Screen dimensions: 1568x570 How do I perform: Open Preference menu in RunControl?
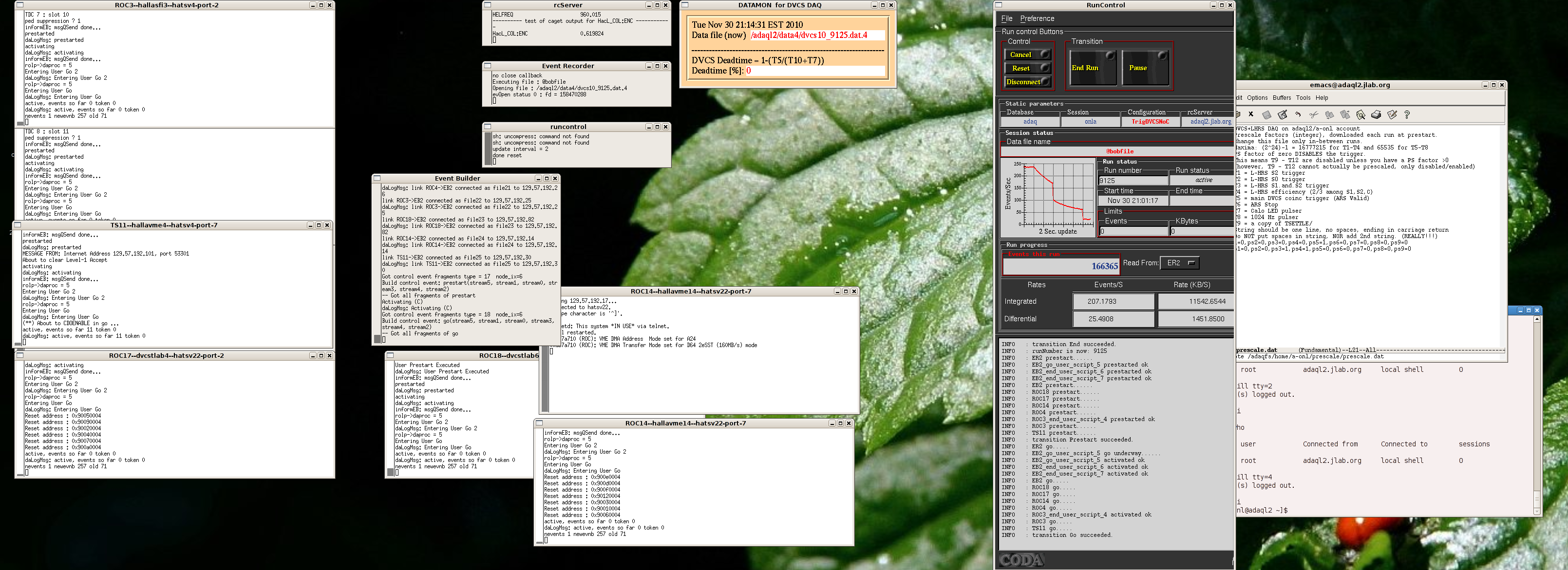(1037, 18)
